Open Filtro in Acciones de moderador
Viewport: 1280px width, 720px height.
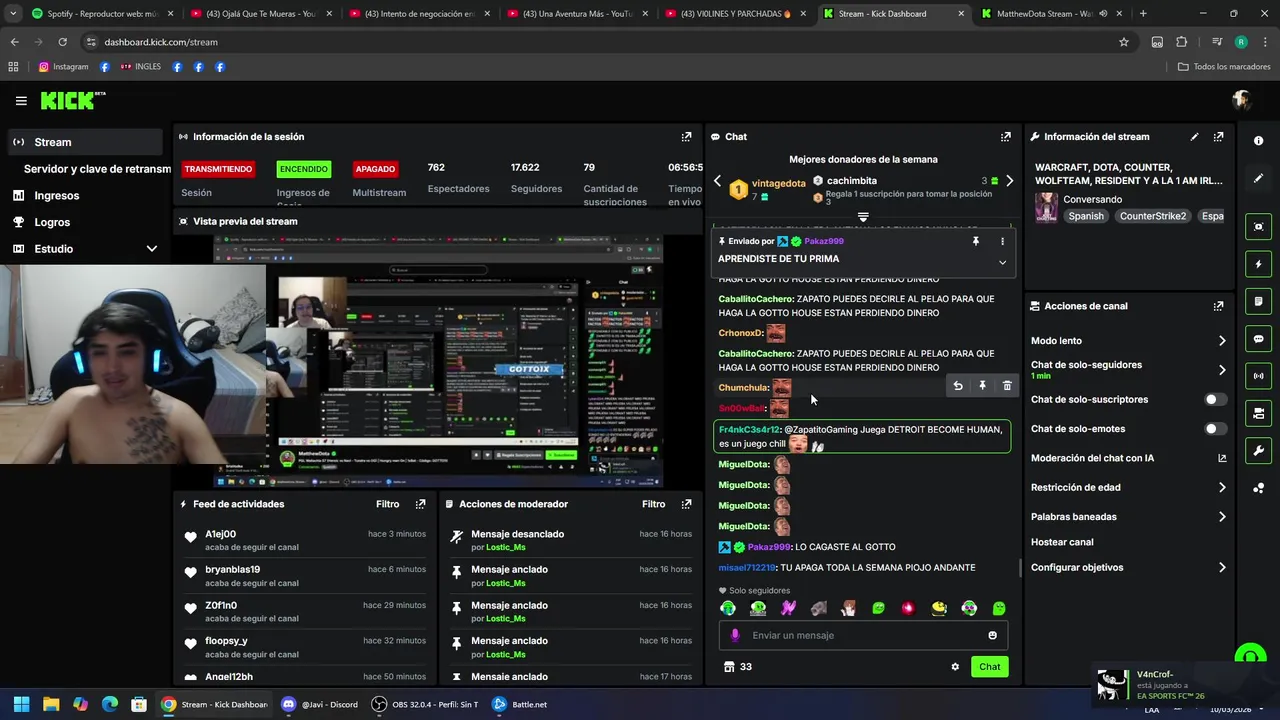[x=653, y=504]
